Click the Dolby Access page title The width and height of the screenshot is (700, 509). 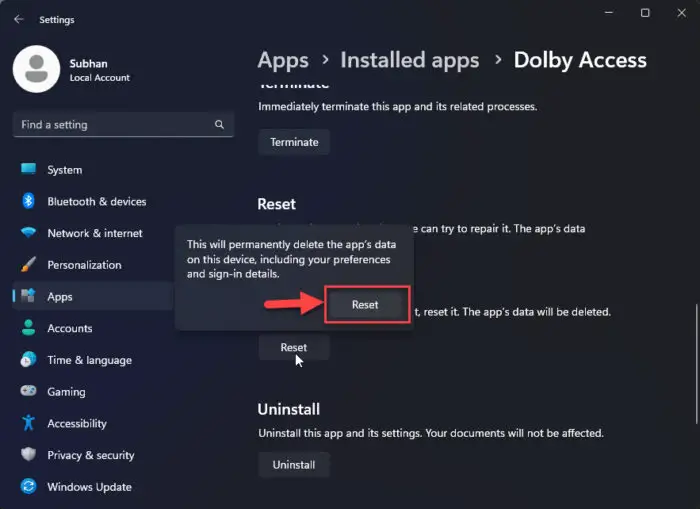tap(580, 60)
